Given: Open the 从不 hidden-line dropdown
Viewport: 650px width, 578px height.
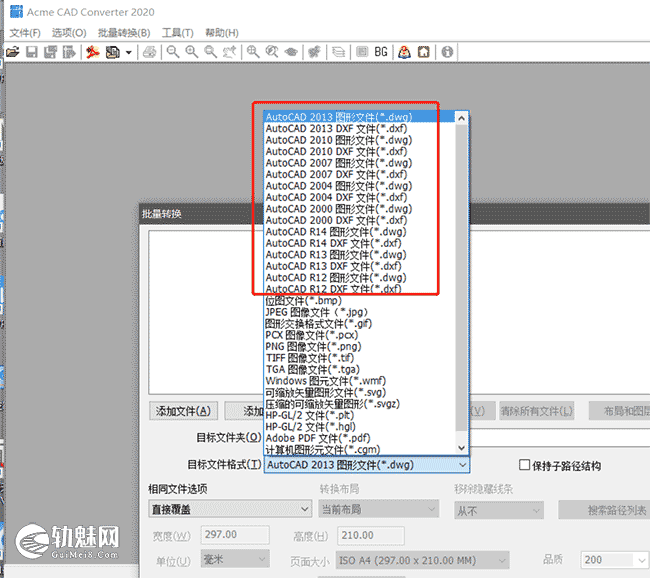Looking at the screenshot, I should click(x=499, y=510).
